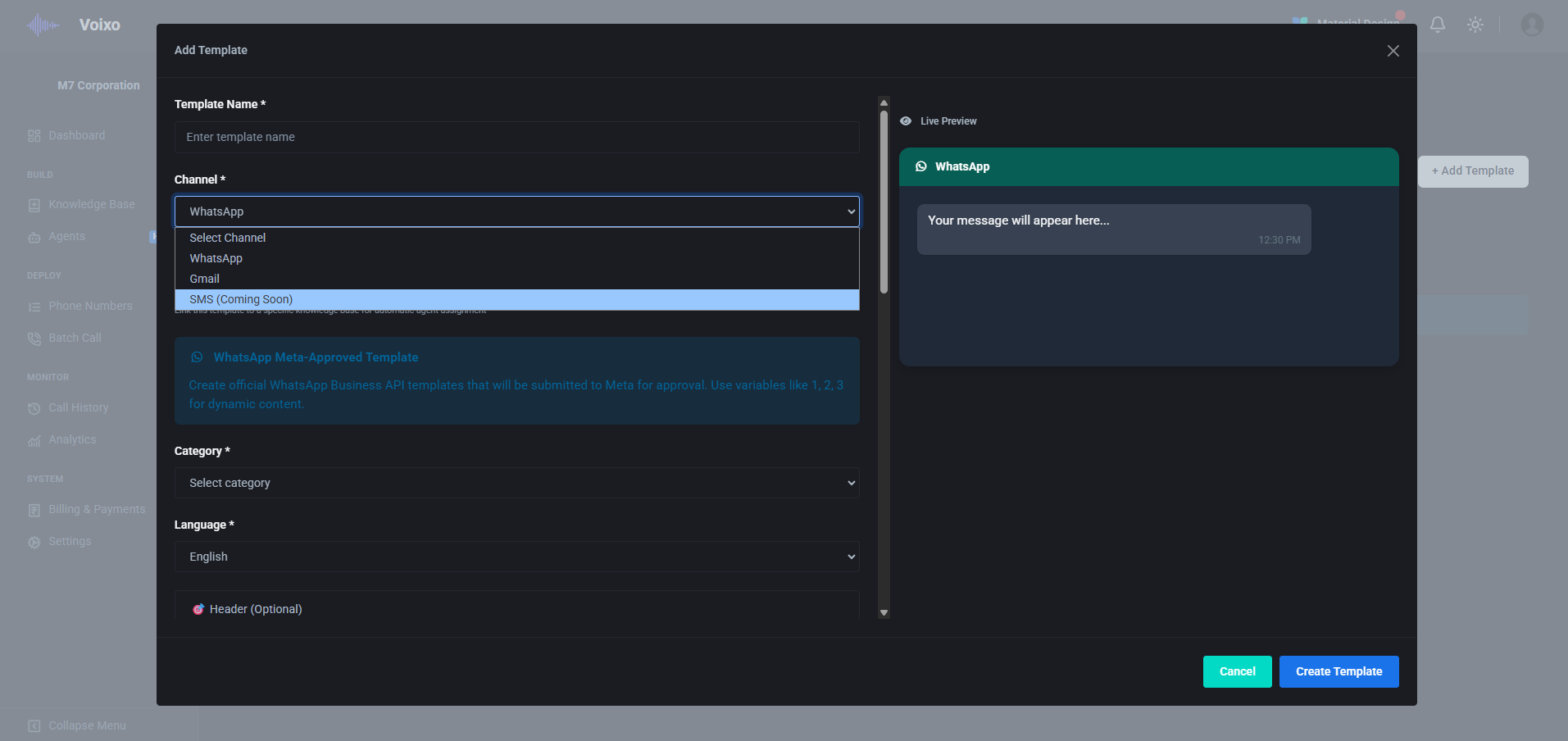Image resolution: width=1568 pixels, height=741 pixels.
Task: Expand the Channel selection dropdown
Action: (516, 211)
